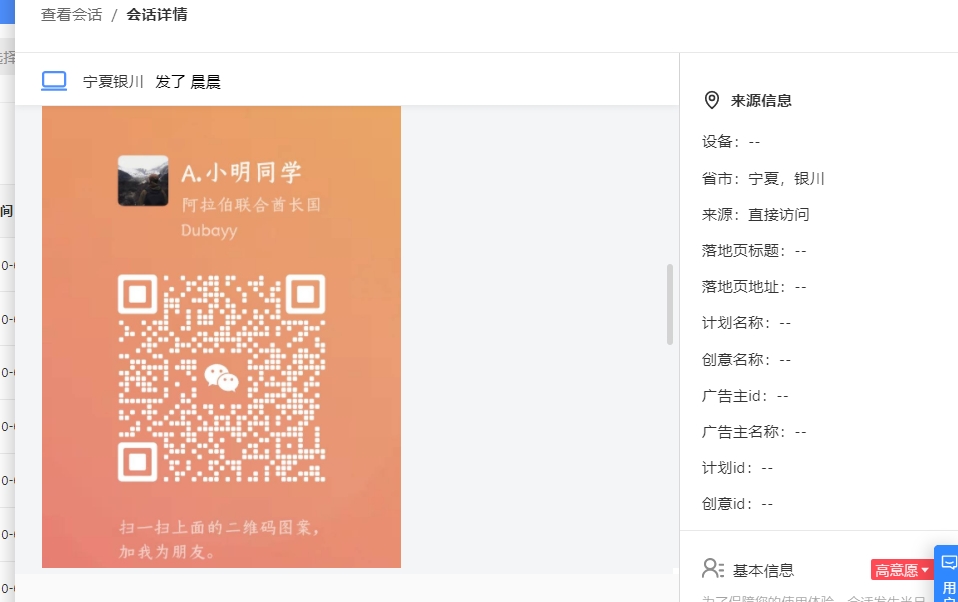Image resolution: width=958 pixels, height=602 pixels.
Task: Select the 省市：宁夏，银川 row
Action: 763,178
